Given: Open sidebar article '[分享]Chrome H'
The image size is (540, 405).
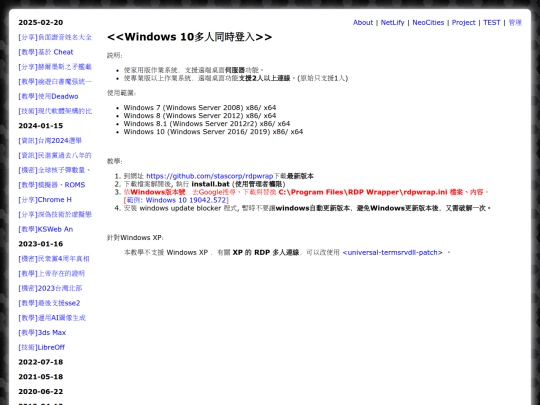Looking at the screenshot, I should click(45, 200).
